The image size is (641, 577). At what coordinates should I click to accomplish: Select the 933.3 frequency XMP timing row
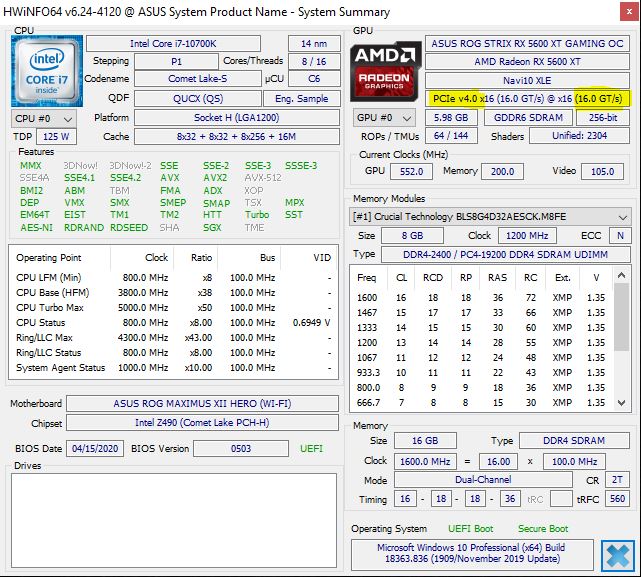coord(482,373)
